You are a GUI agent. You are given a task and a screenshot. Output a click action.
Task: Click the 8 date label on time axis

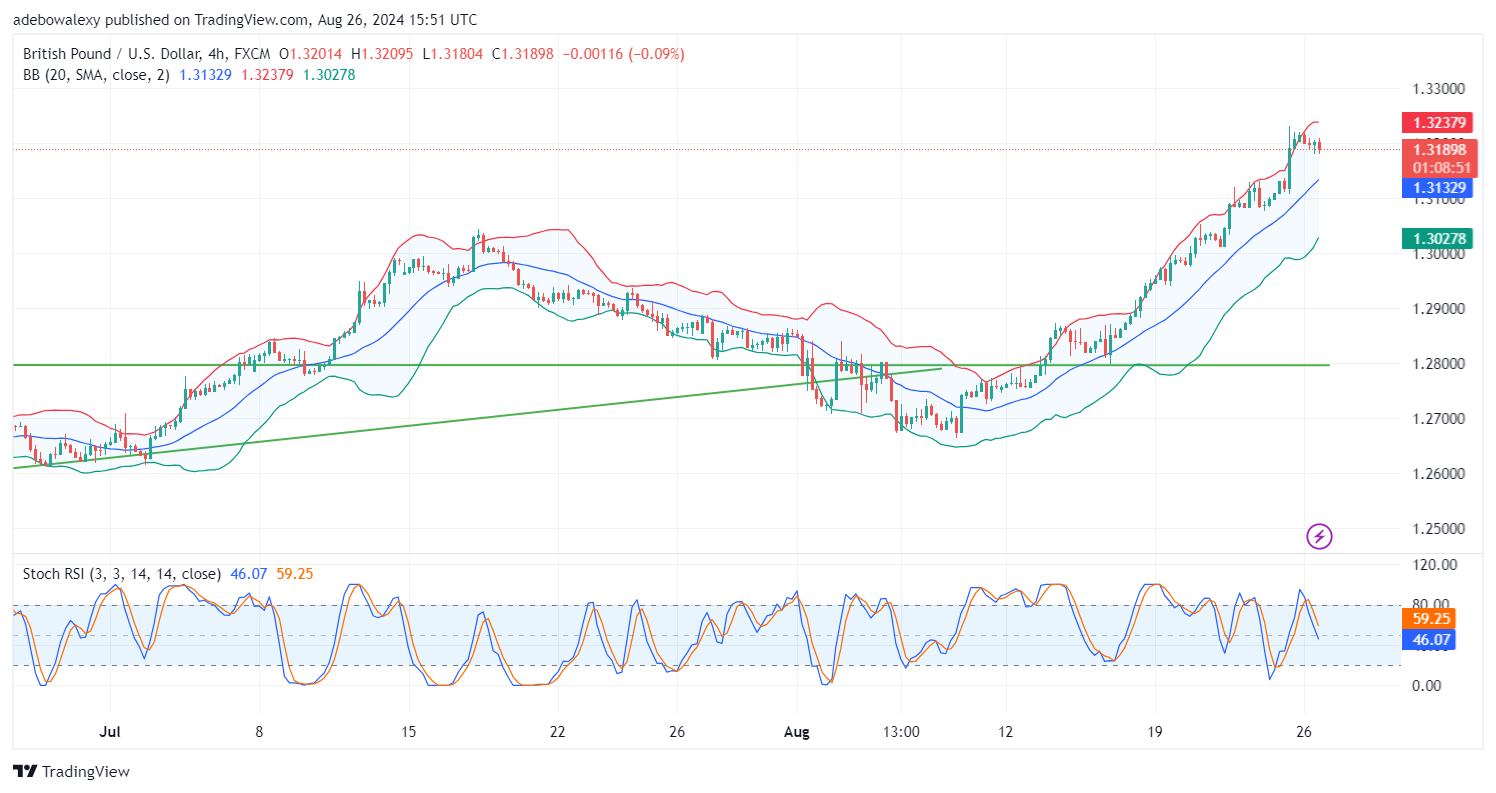click(259, 732)
